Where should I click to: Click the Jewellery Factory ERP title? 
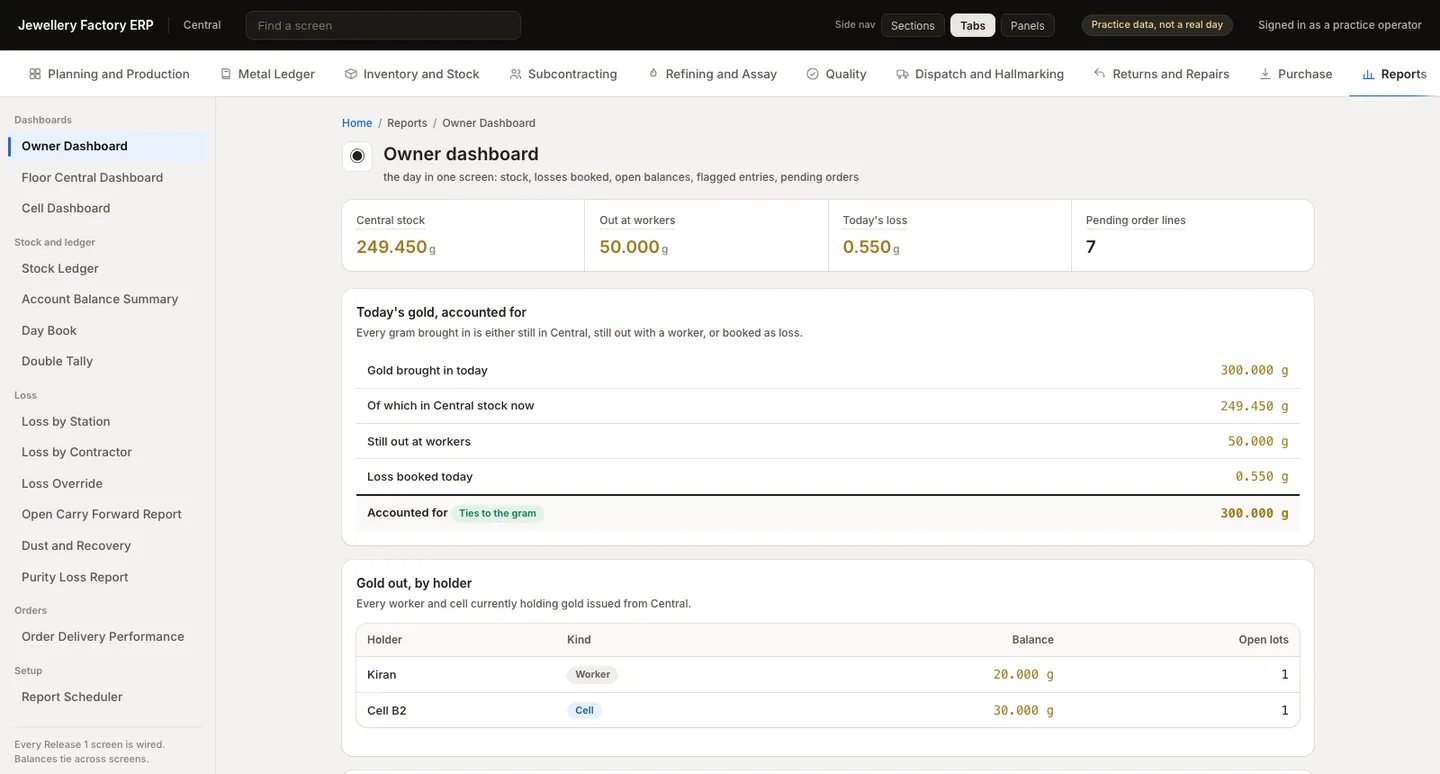(x=86, y=25)
